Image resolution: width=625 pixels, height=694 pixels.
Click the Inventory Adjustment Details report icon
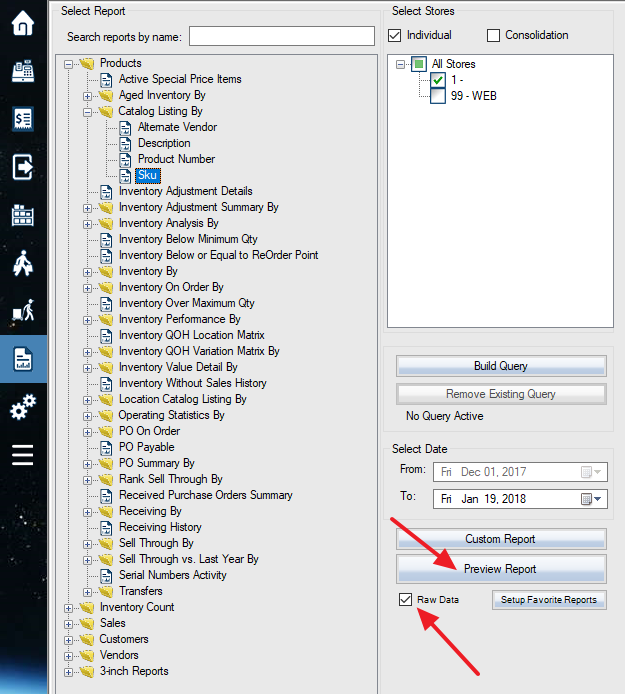(106, 192)
